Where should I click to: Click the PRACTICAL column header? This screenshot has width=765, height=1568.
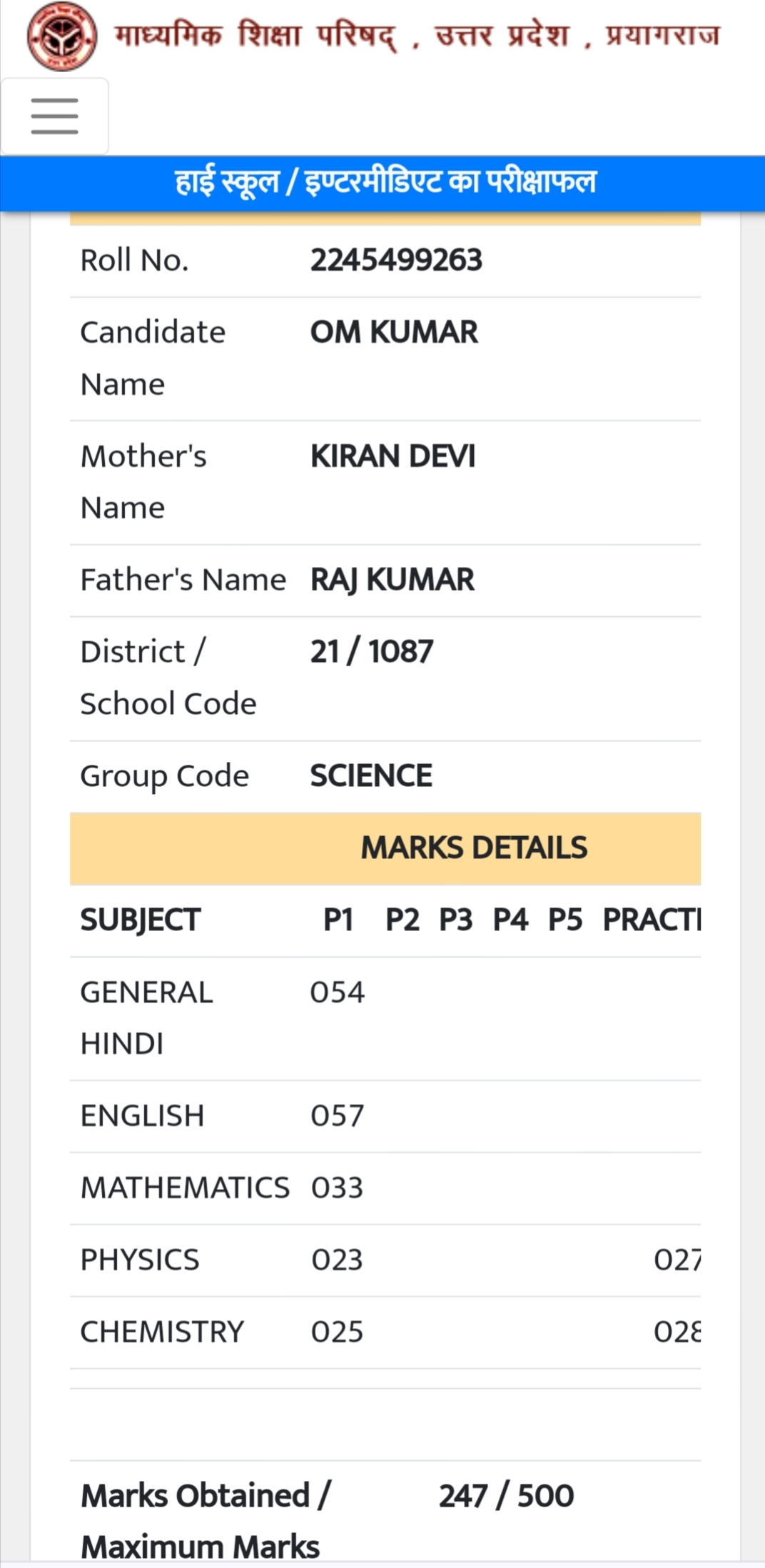coord(652,920)
